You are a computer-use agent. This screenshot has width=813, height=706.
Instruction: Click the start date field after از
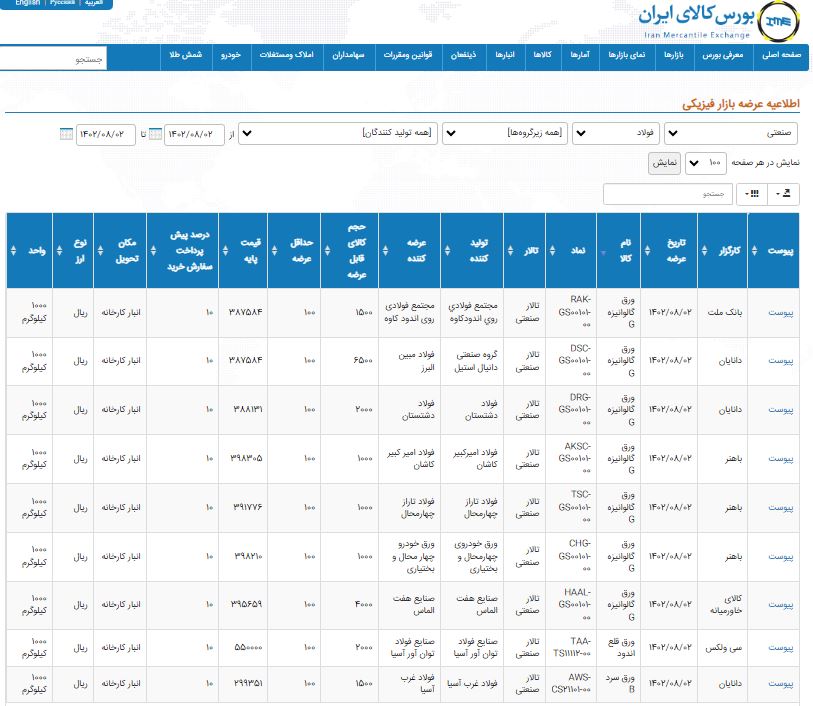(x=194, y=134)
